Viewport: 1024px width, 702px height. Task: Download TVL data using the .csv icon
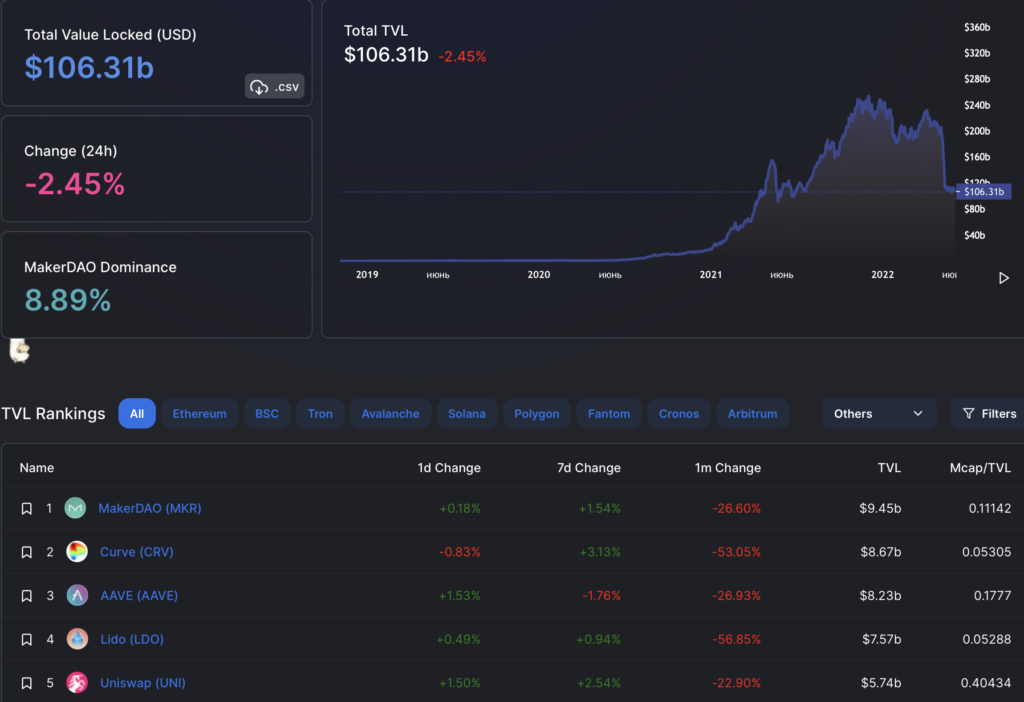[x=273, y=86]
